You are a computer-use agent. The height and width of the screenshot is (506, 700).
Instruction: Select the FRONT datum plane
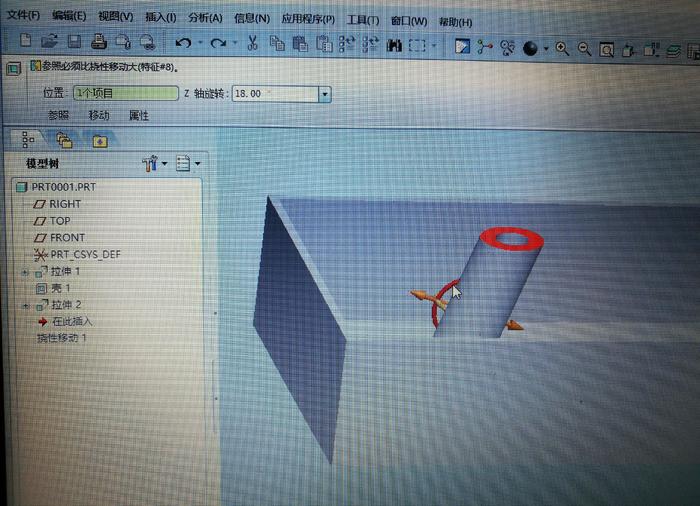[67, 238]
